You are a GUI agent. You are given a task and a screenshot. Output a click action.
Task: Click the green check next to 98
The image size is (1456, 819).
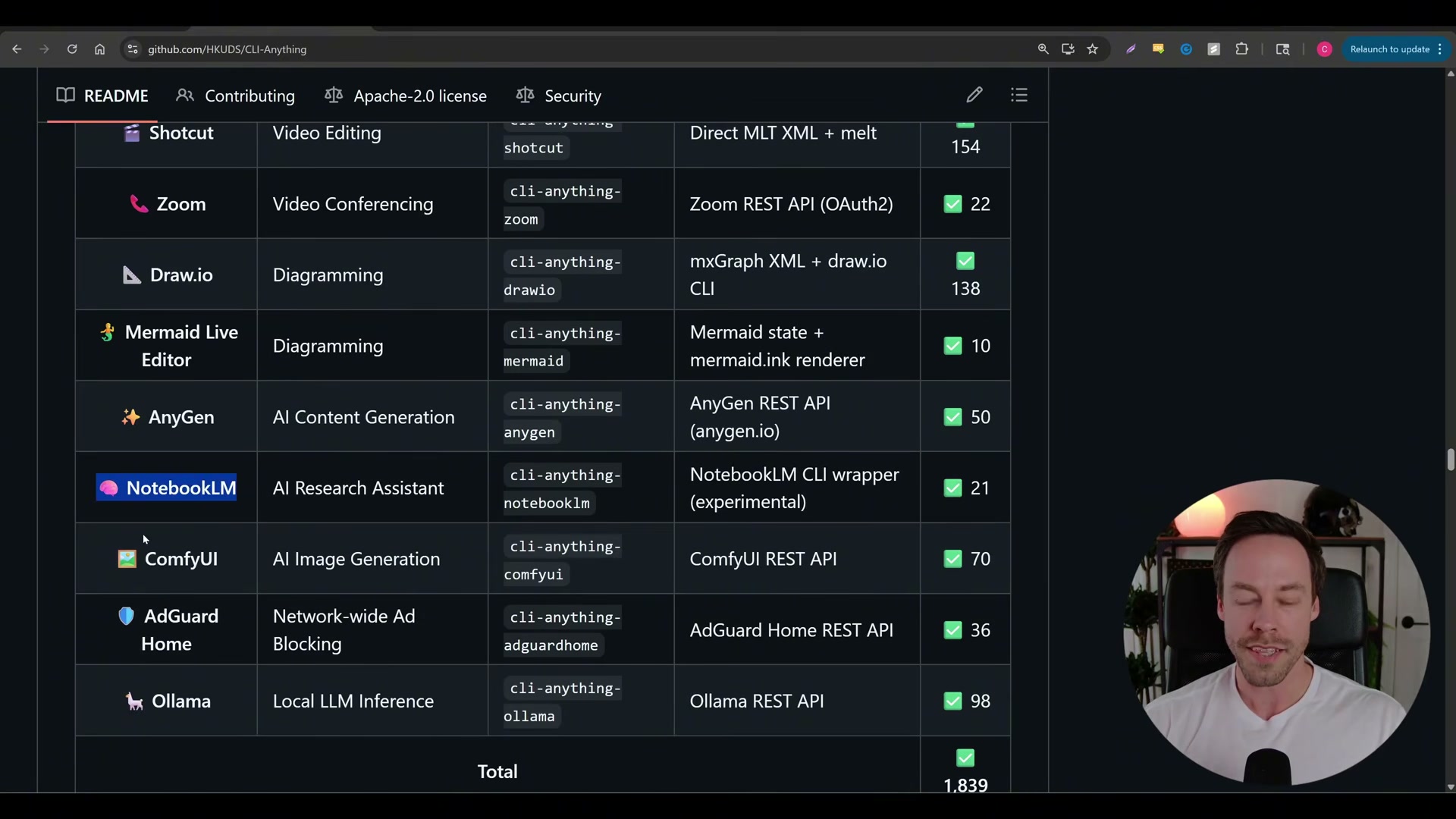tap(953, 701)
